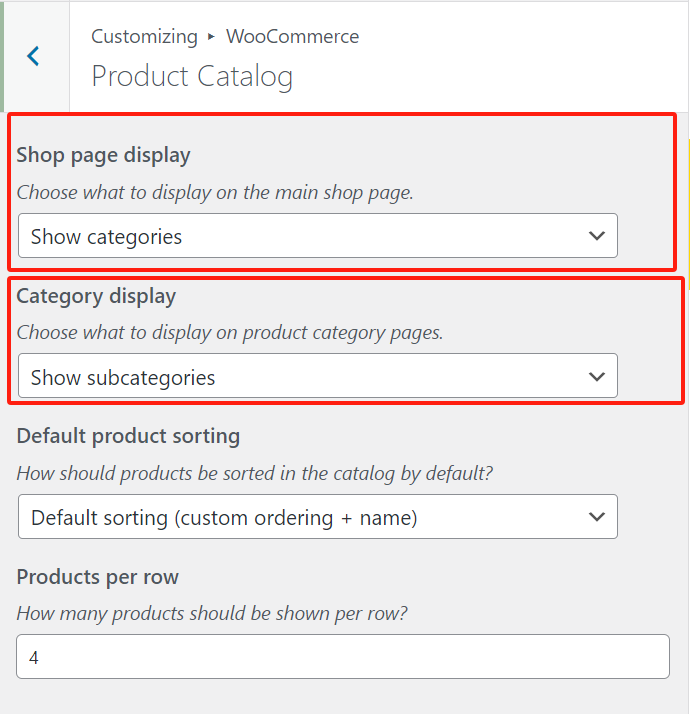Click the WooCommerce breadcrumb text
The image size is (690, 714).
tap(292, 37)
